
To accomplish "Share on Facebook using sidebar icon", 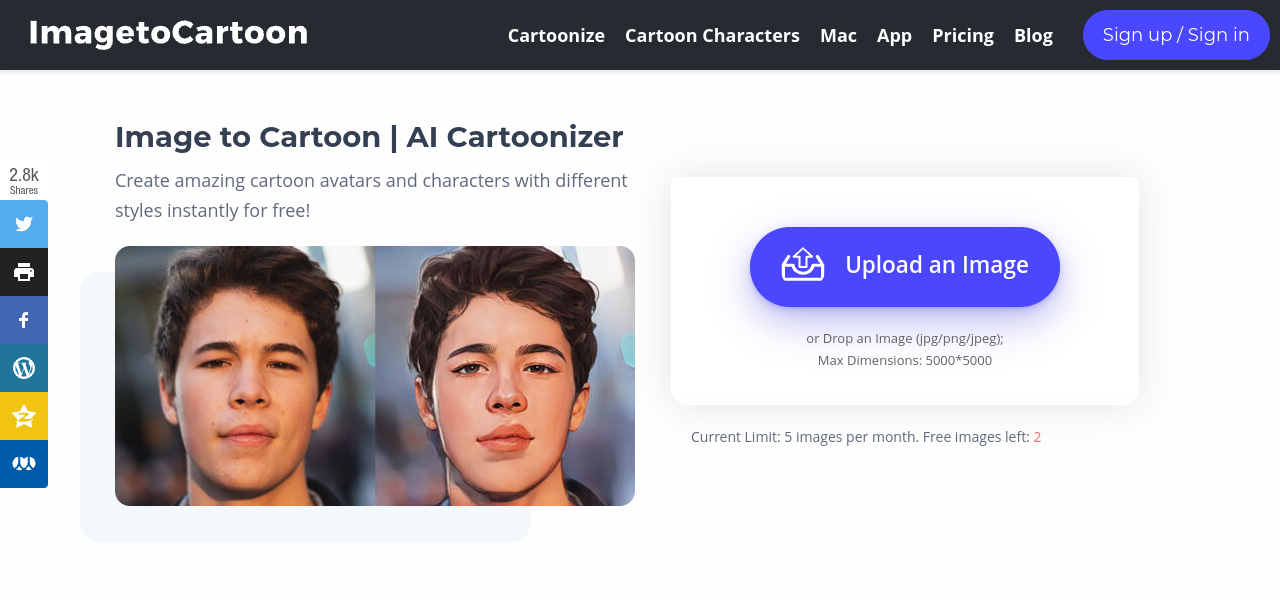I will (x=24, y=320).
